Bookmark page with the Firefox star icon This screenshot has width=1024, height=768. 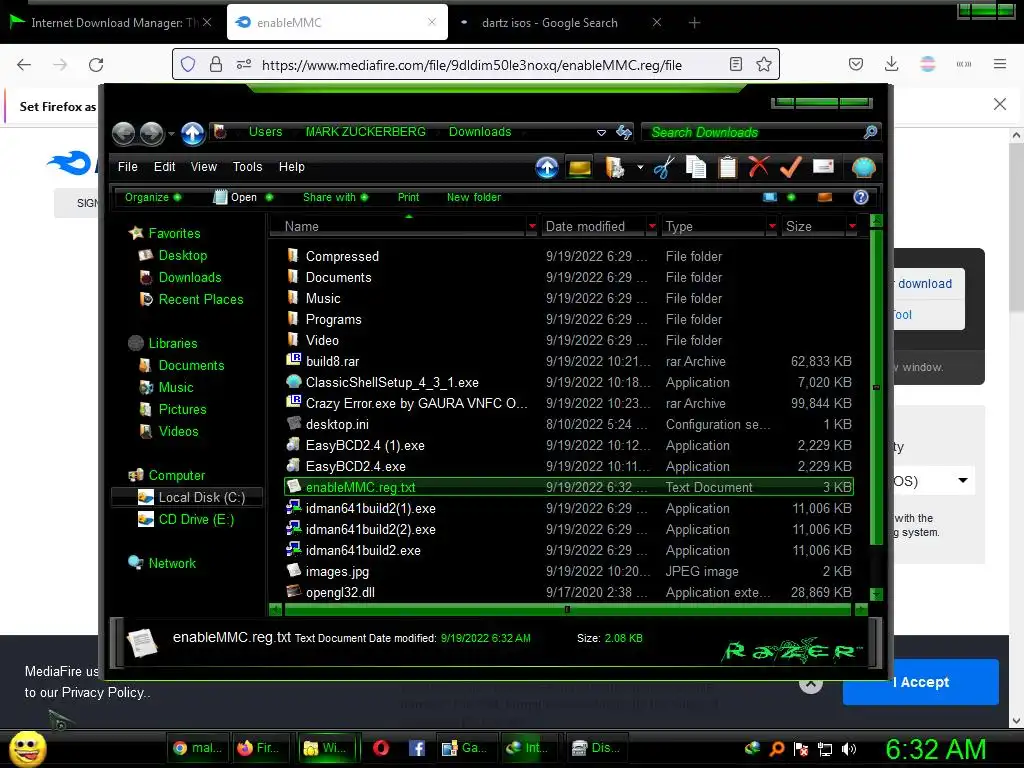point(763,64)
